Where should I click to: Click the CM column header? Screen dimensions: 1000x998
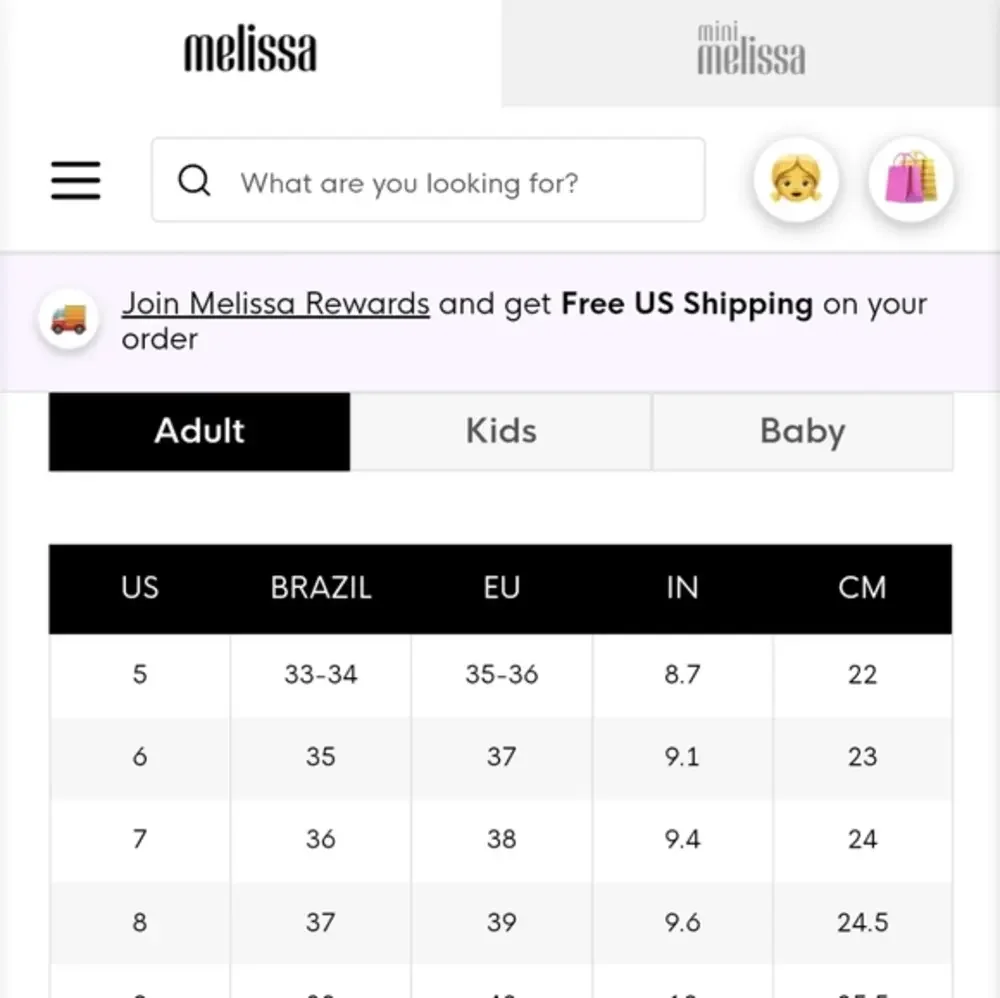pyautogui.click(x=862, y=588)
